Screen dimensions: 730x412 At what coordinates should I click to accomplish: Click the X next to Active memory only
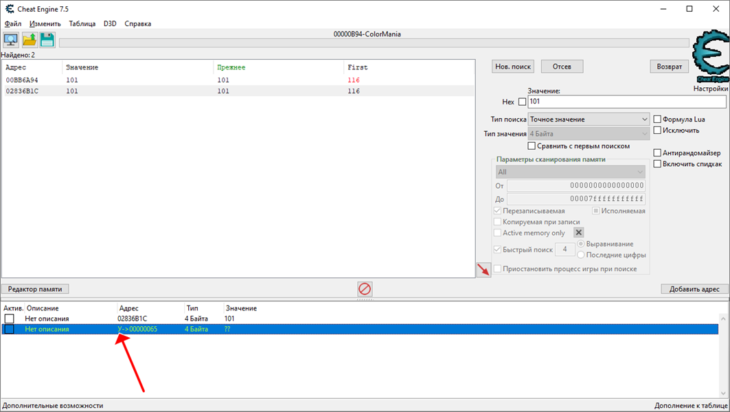point(578,232)
